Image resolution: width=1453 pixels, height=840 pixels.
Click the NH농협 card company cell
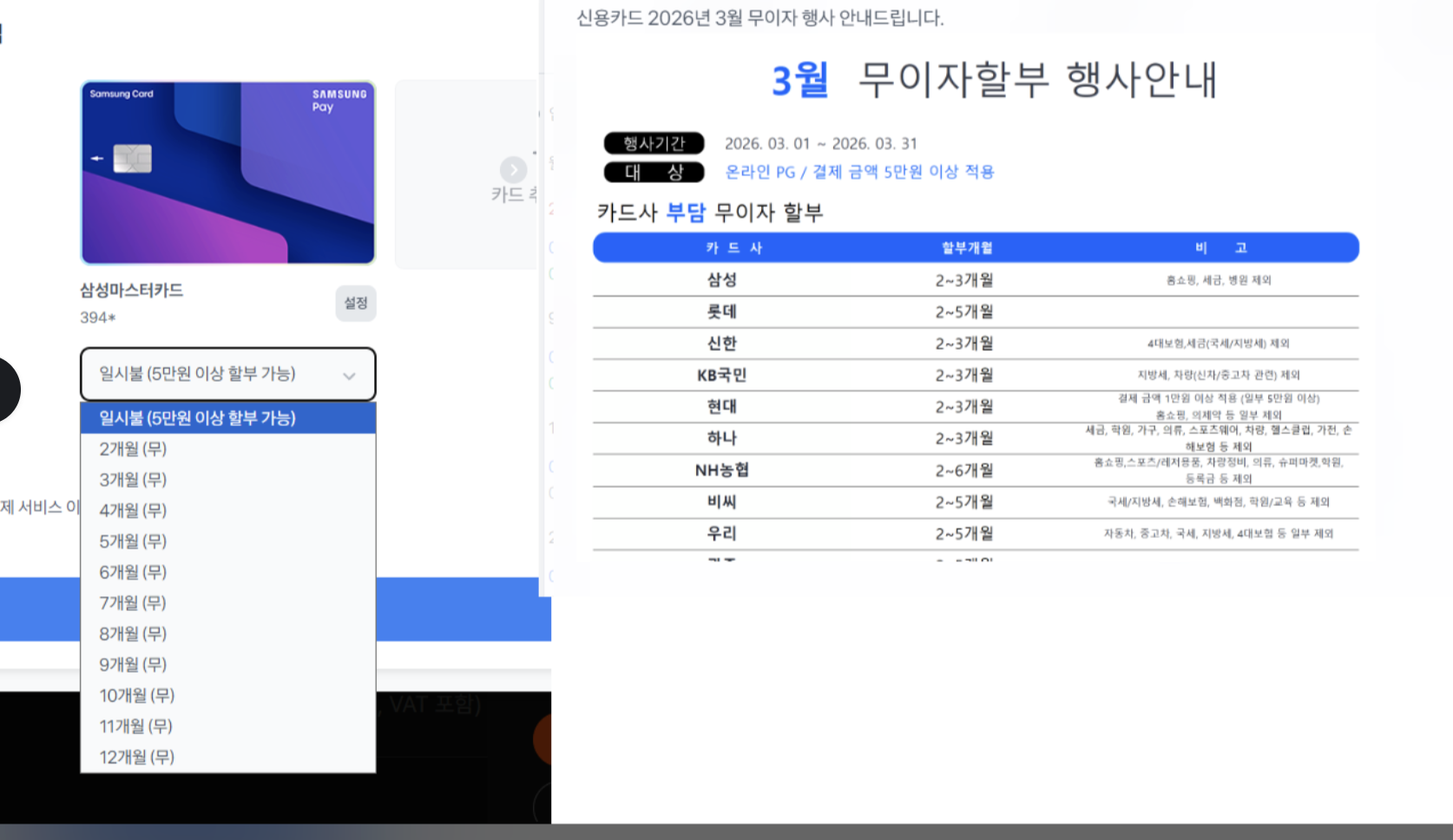[722, 470]
